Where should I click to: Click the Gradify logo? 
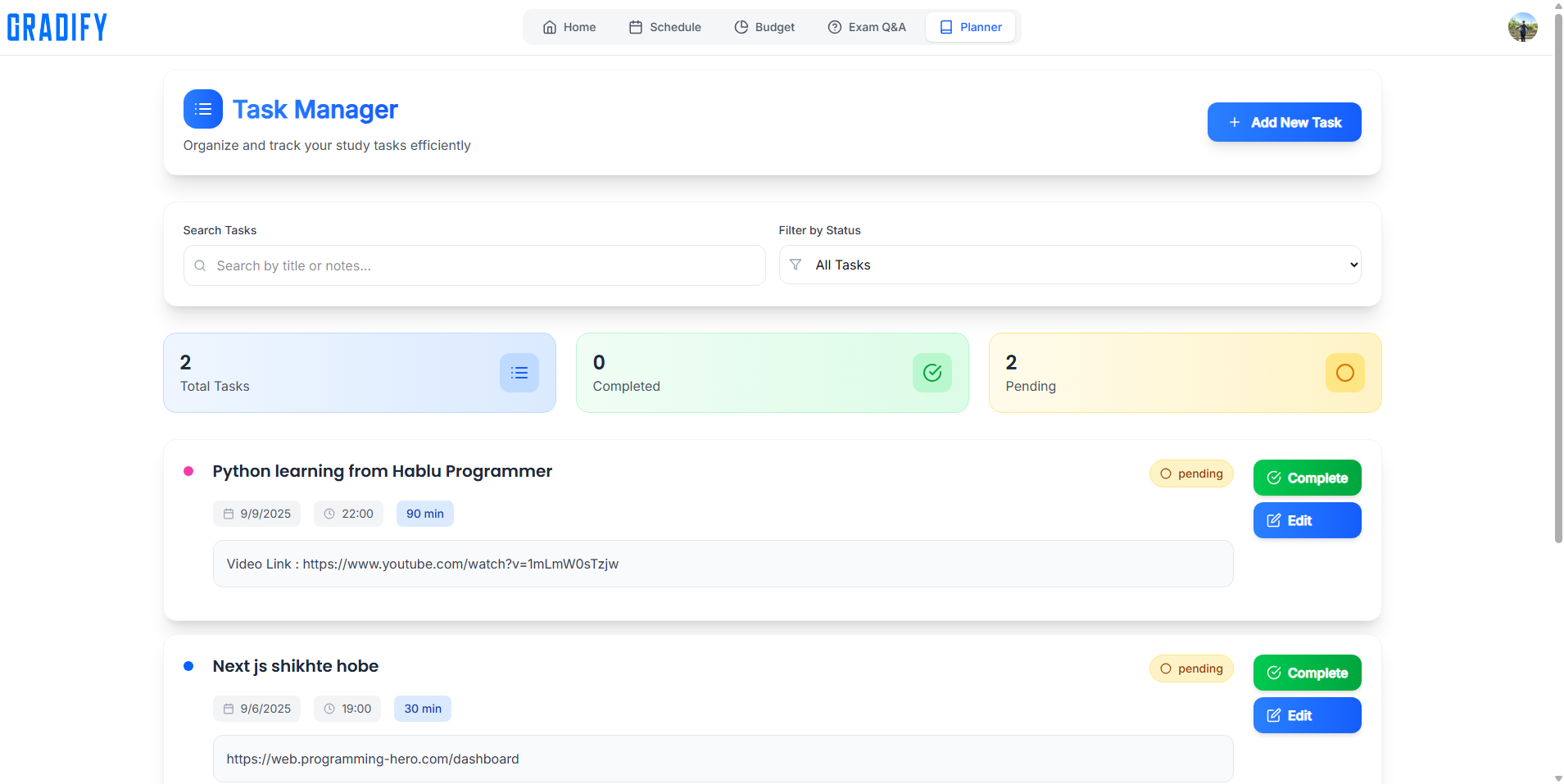click(x=57, y=27)
